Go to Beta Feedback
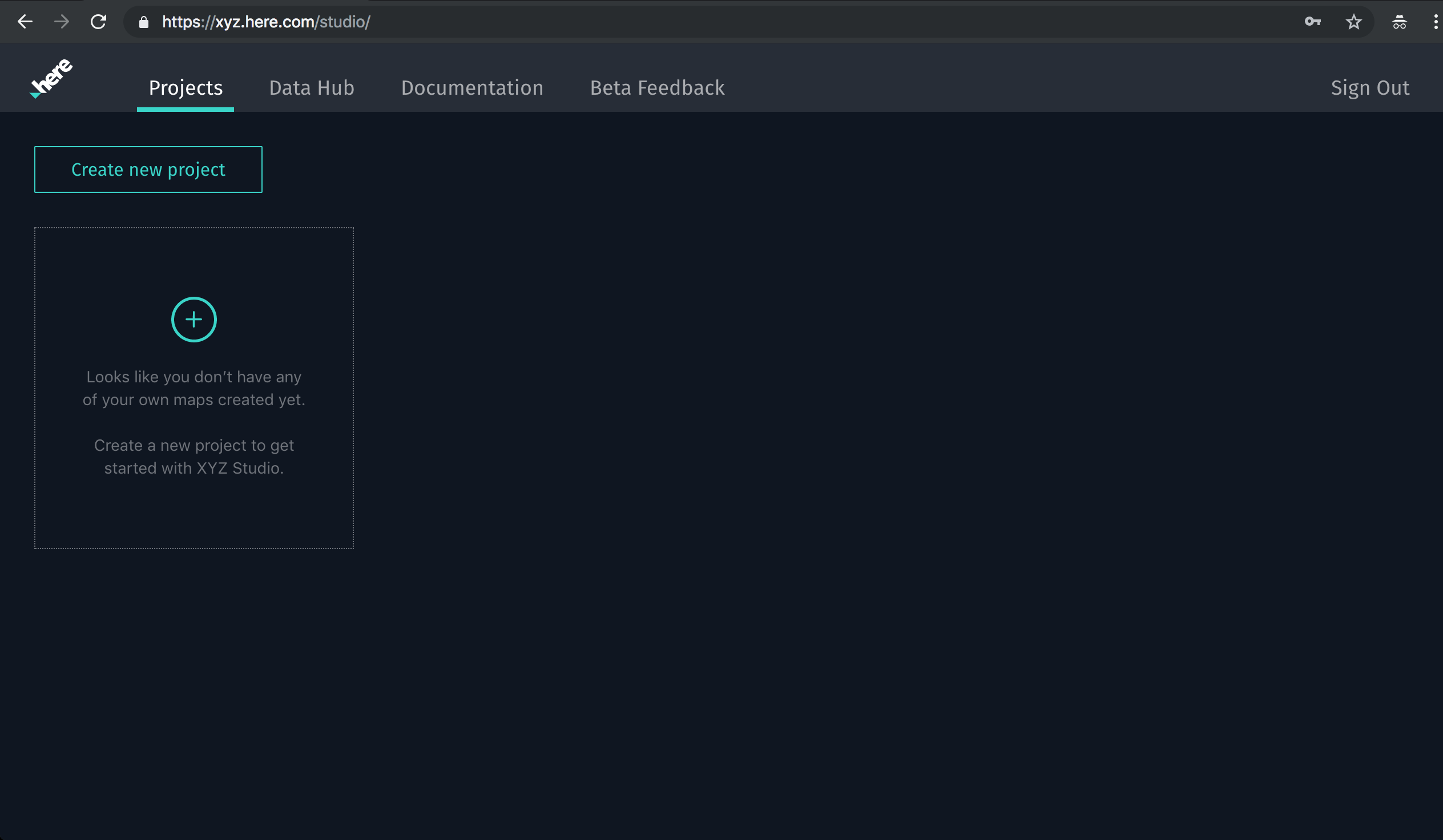This screenshot has width=1443, height=840. click(657, 88)
